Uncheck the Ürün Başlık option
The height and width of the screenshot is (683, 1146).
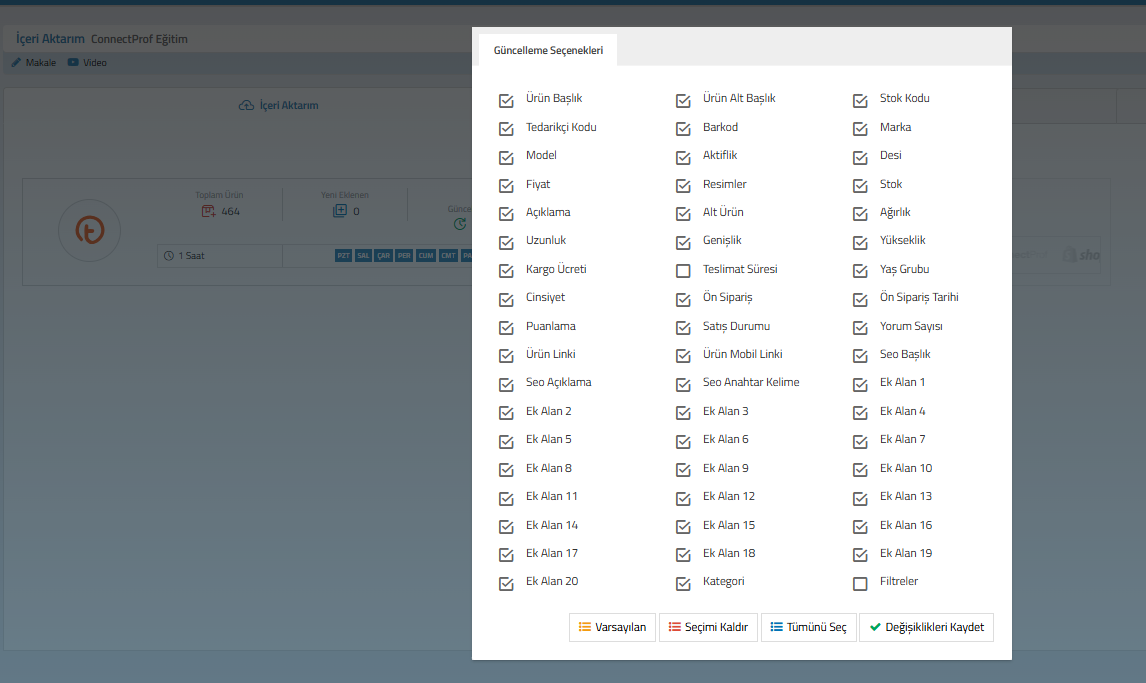click(506, 100)
